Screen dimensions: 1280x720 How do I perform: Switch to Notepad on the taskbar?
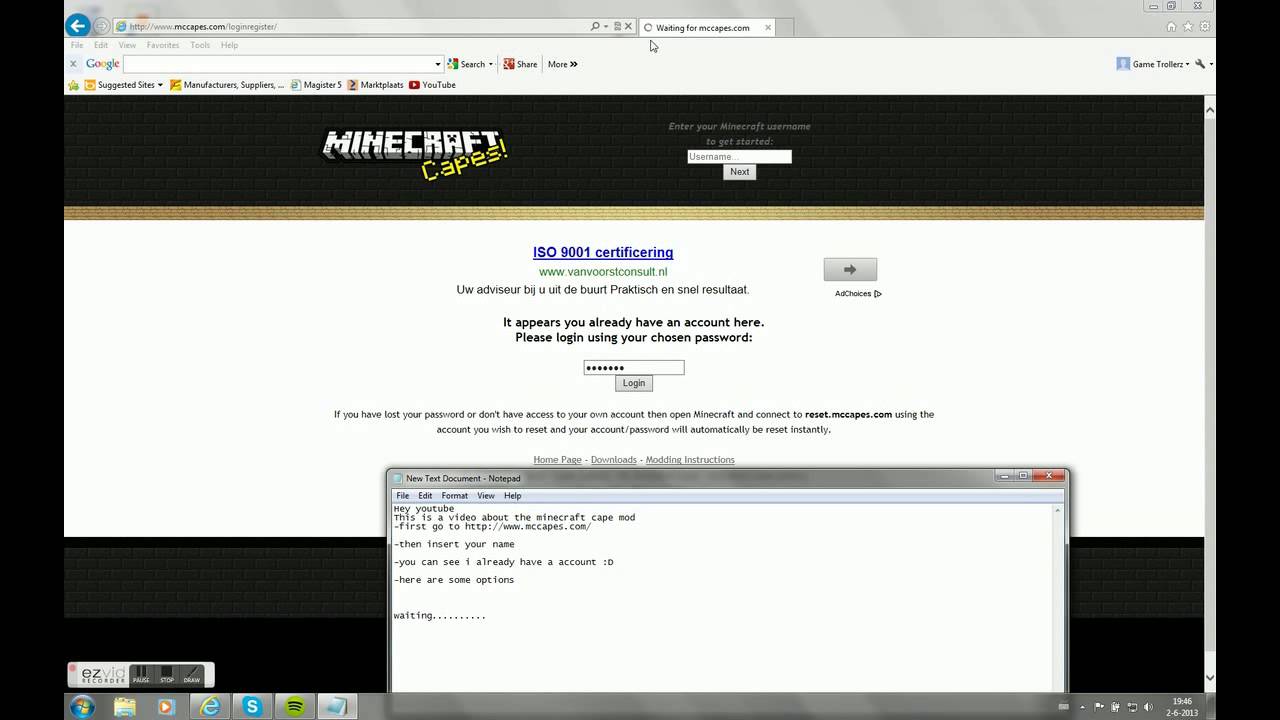click(338, 706)
